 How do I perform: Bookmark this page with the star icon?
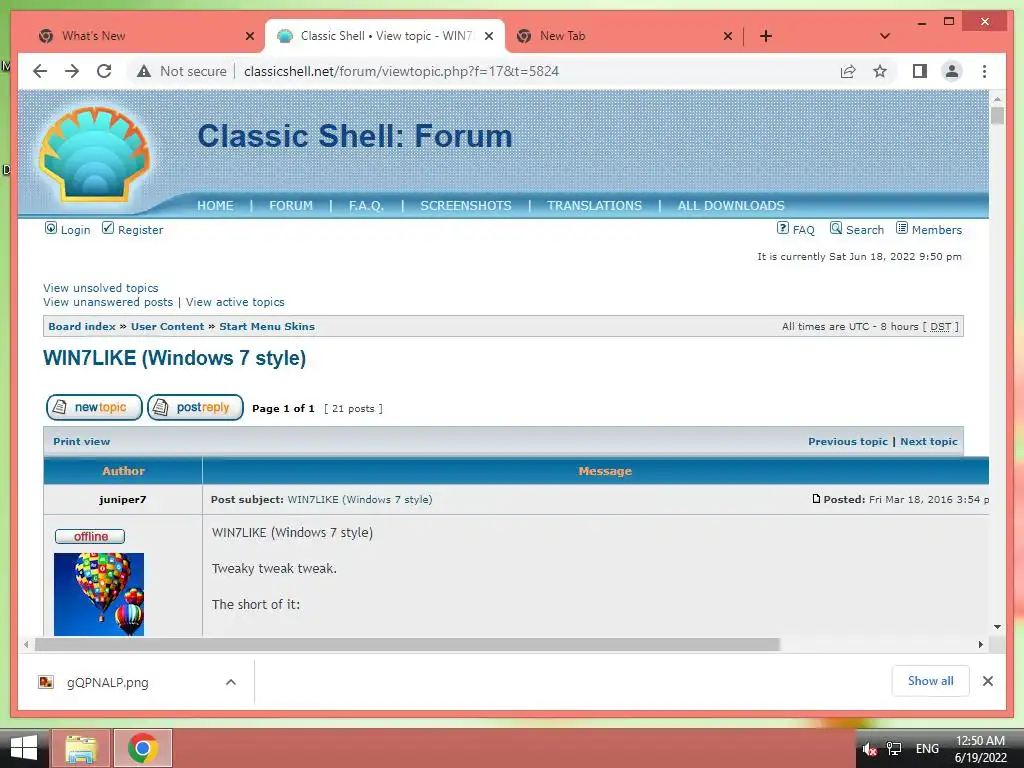(x=880, y=71)
